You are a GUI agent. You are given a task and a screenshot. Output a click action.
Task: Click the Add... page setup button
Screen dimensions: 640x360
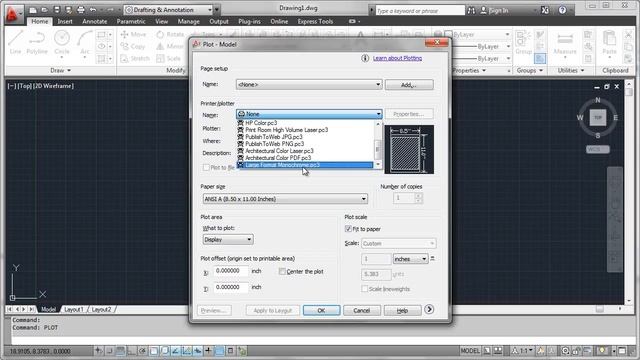click(409, 84)
